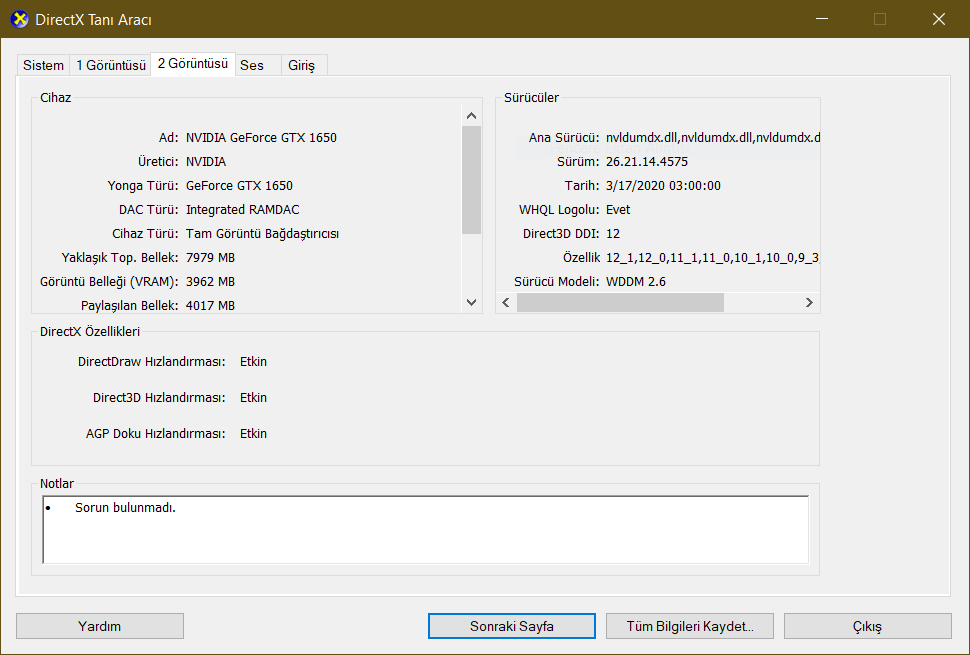Click 'Tam Görüntü Bağdaştırıcısı' value
Image resolution: width=970 pixels, height=655 pixels.
pyautogui.click(x=262, y=234)
